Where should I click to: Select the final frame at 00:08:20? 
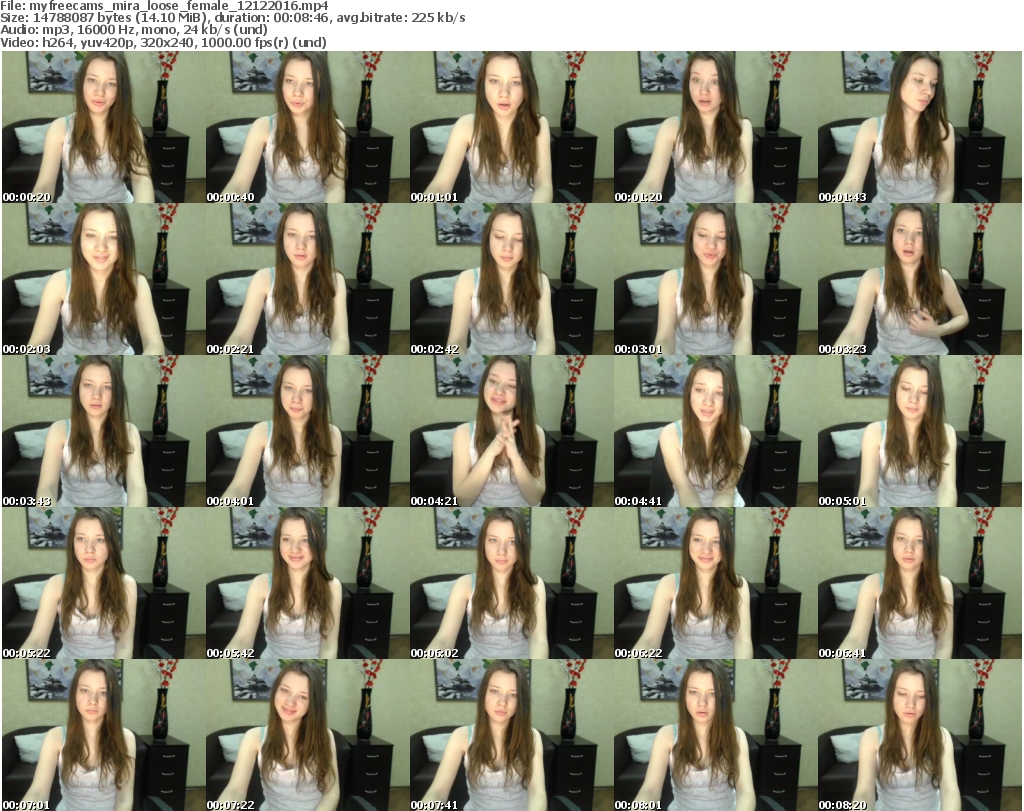pos(920,735)
